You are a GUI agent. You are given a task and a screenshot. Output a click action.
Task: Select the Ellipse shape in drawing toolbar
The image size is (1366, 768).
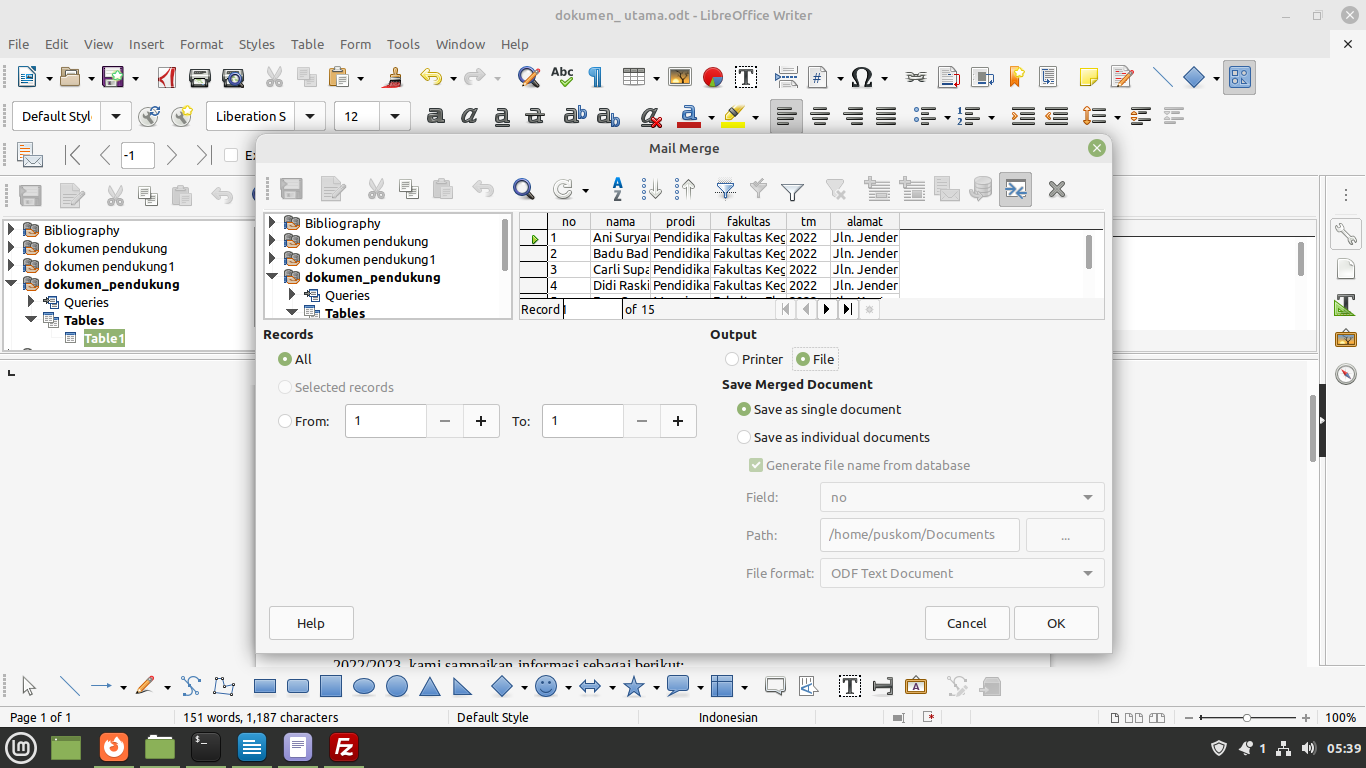click(x=364, y=687)
